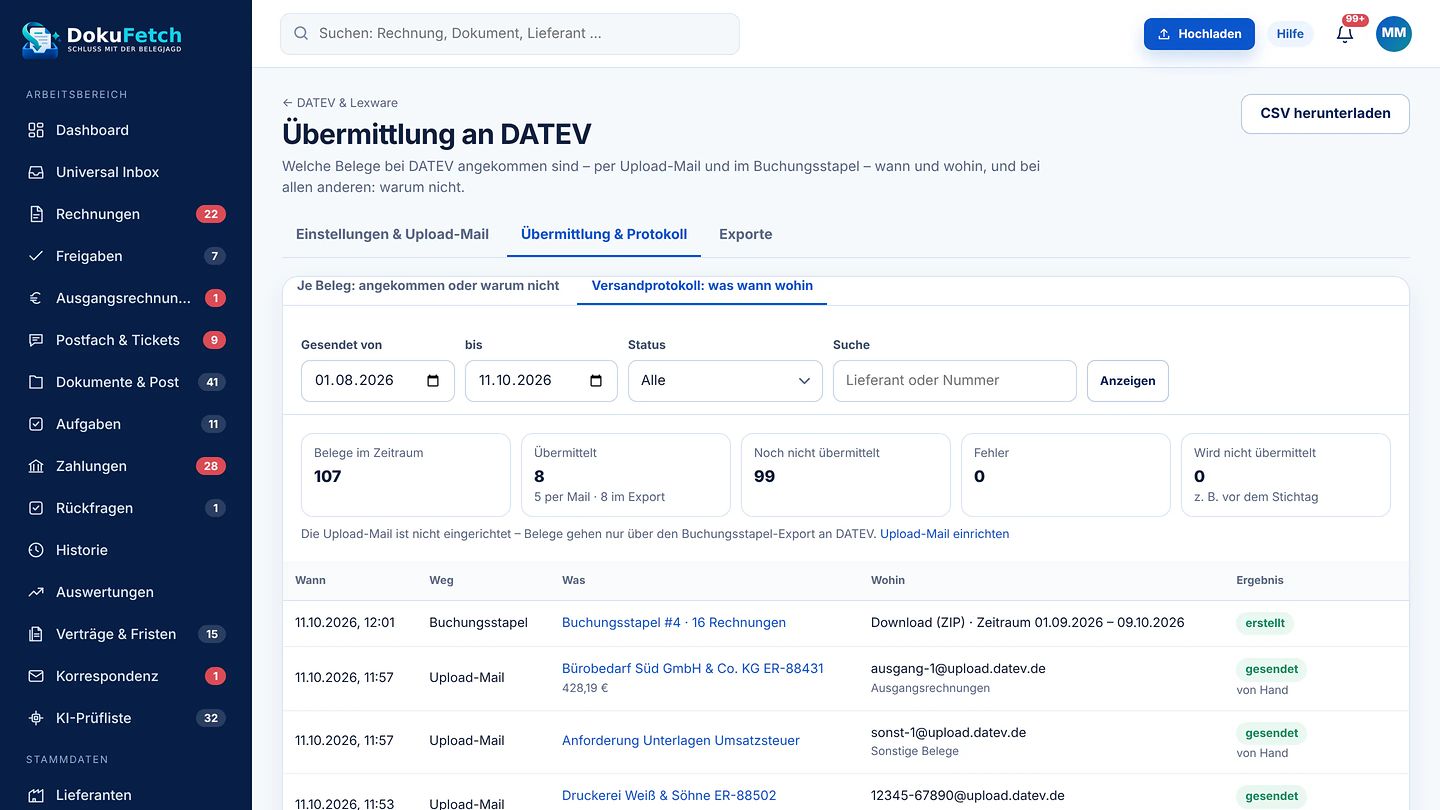1440x810 pixels.
Task: Go back to DATEV & Lexware
Action: tap(340, 103)
